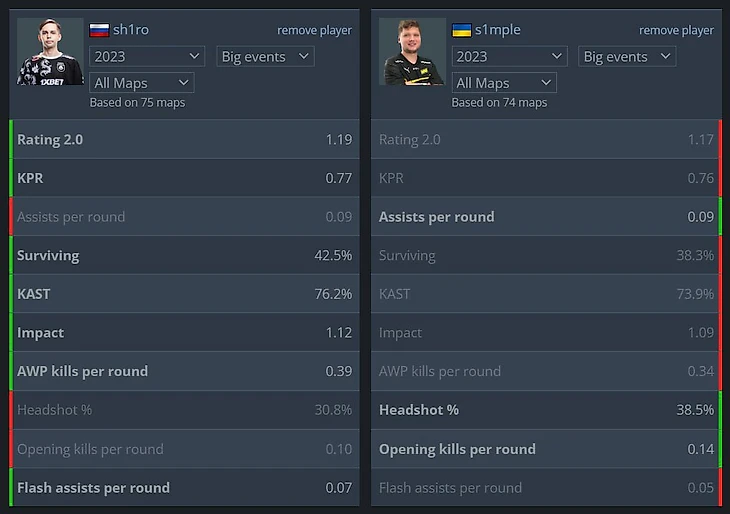Image resolution: width=730 pixels, height=514 pixels.
Task: Expand sh1ro's Big events filter dropdown
Action: (265, 56)
